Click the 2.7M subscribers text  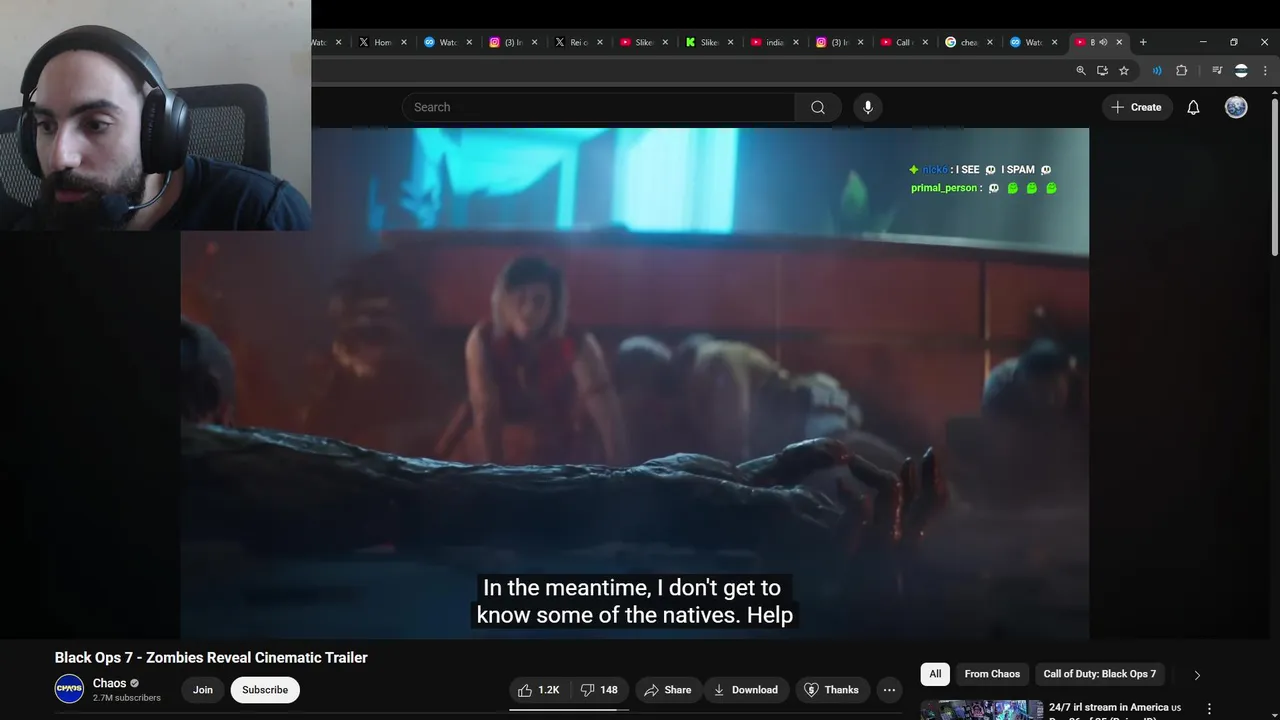(x=127, y=698)
